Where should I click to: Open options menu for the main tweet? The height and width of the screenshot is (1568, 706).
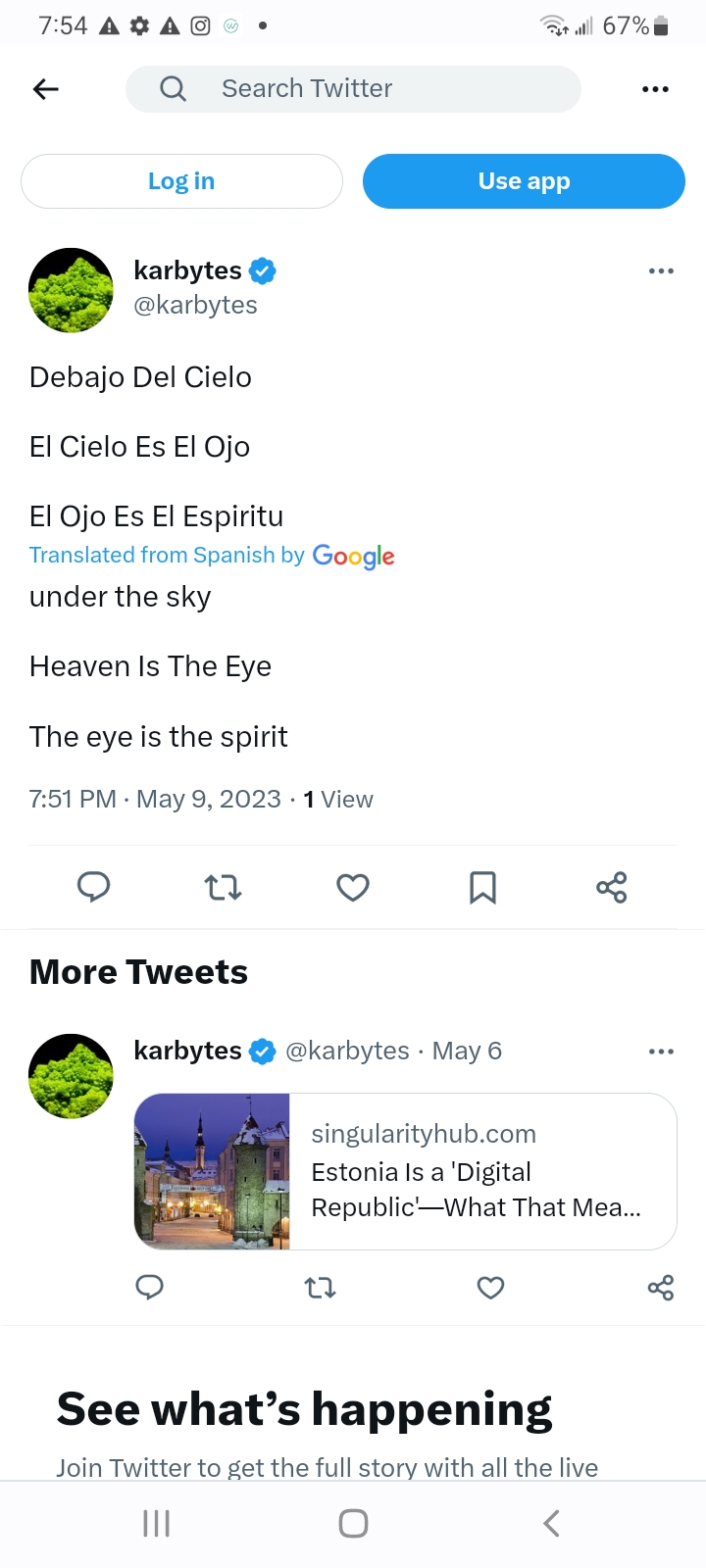pos(661,270)
